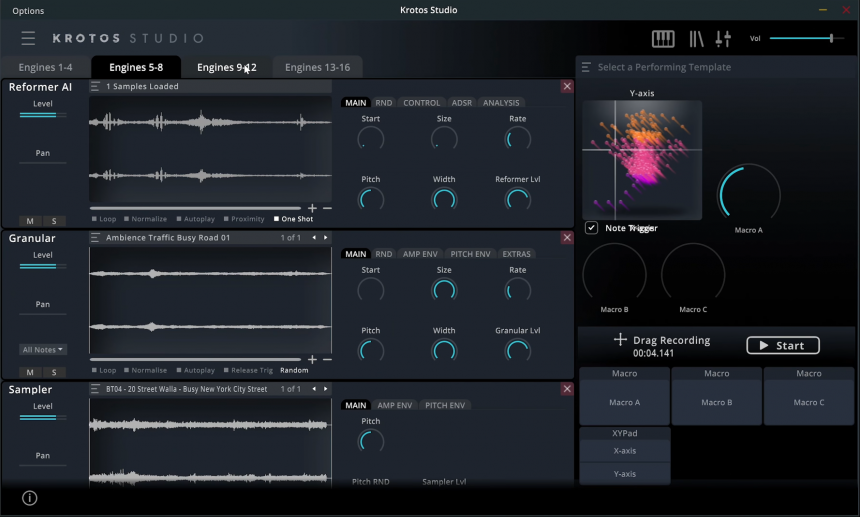Go to previous Granular sample
This screenshot has height=517, width=860.
[x=314, y=237]
